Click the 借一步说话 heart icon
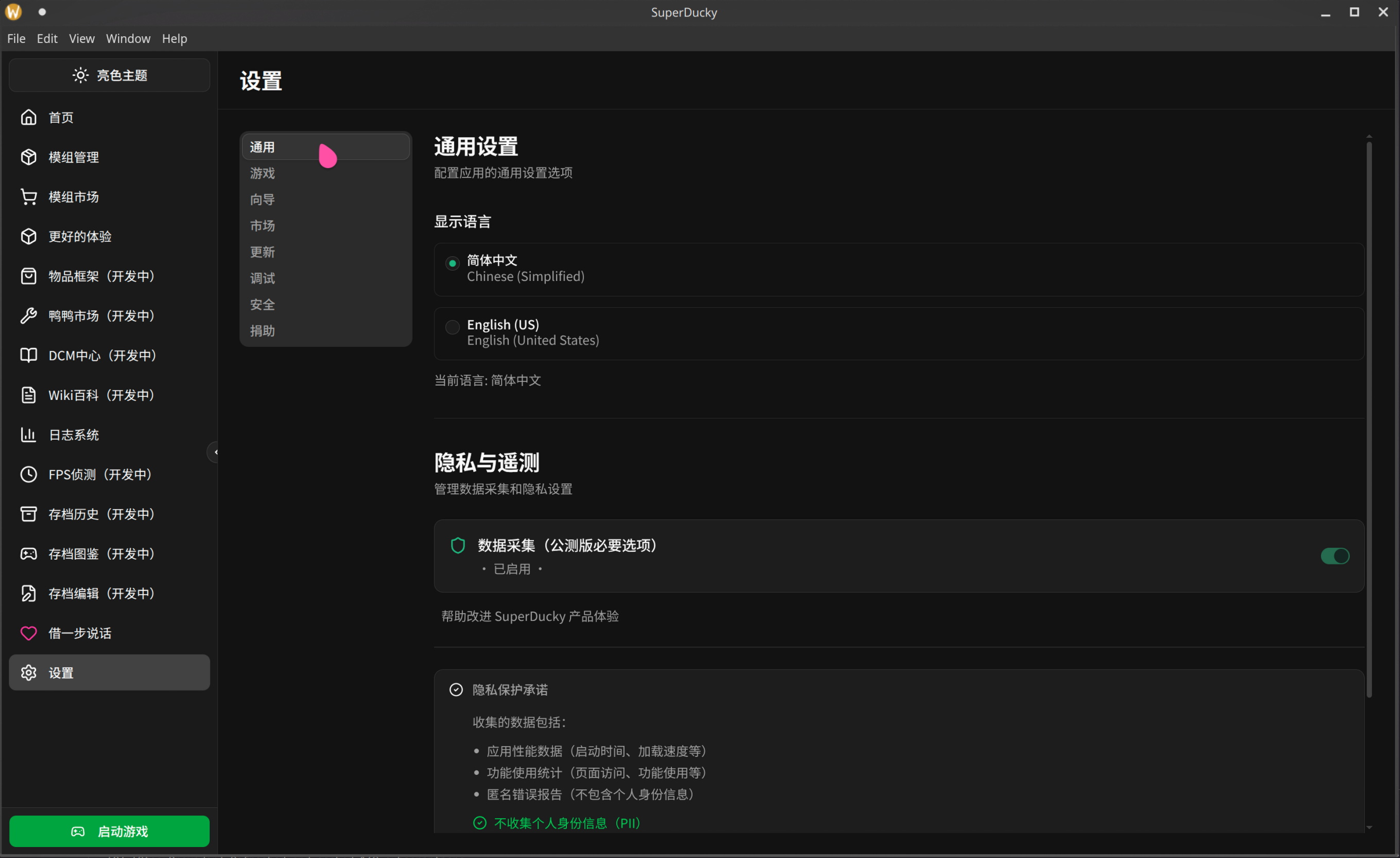The image size is (1400, 858). [x=28, y=633]
